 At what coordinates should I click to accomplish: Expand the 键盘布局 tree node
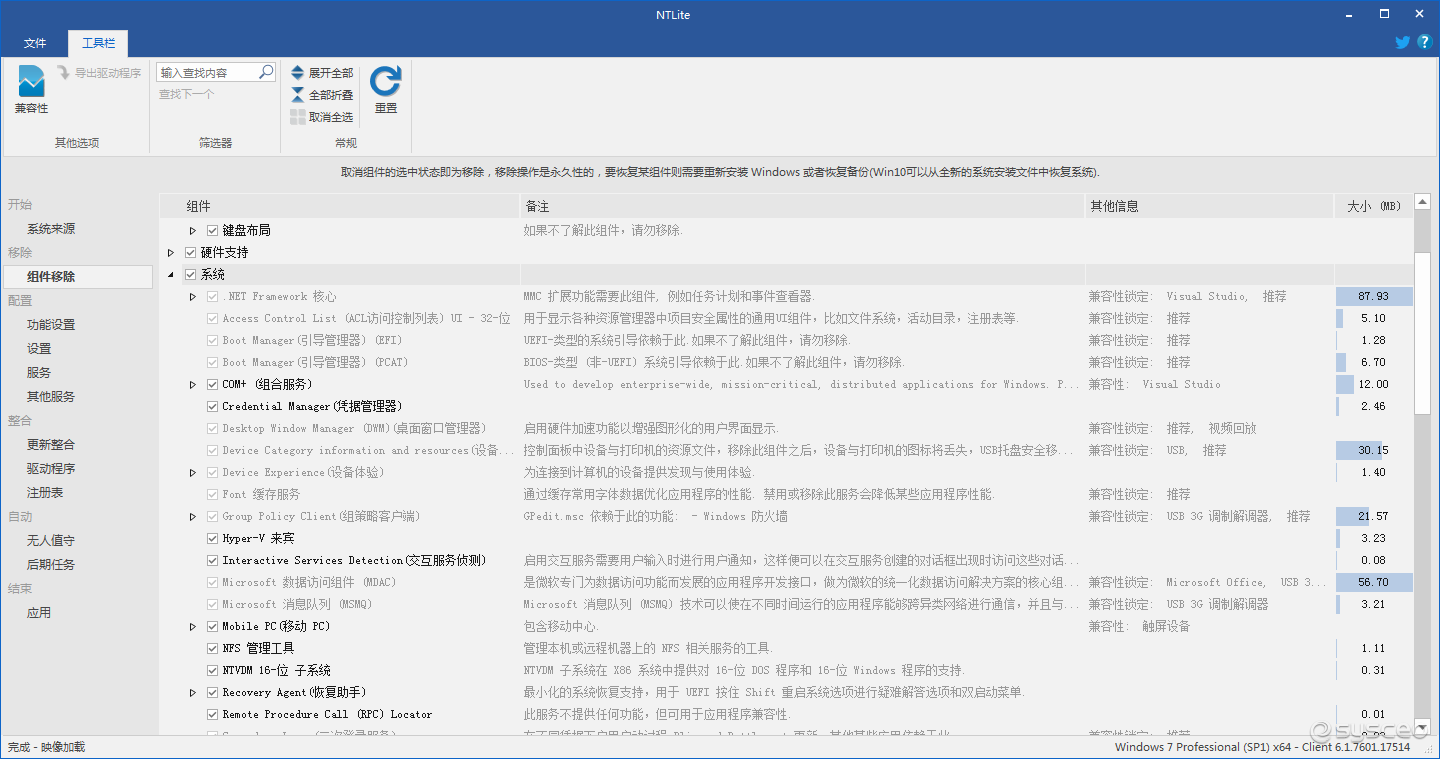[x=193, y=231]
